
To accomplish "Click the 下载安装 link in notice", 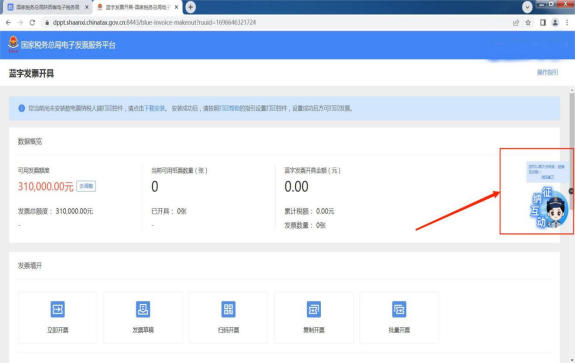I will click(154, 108).
